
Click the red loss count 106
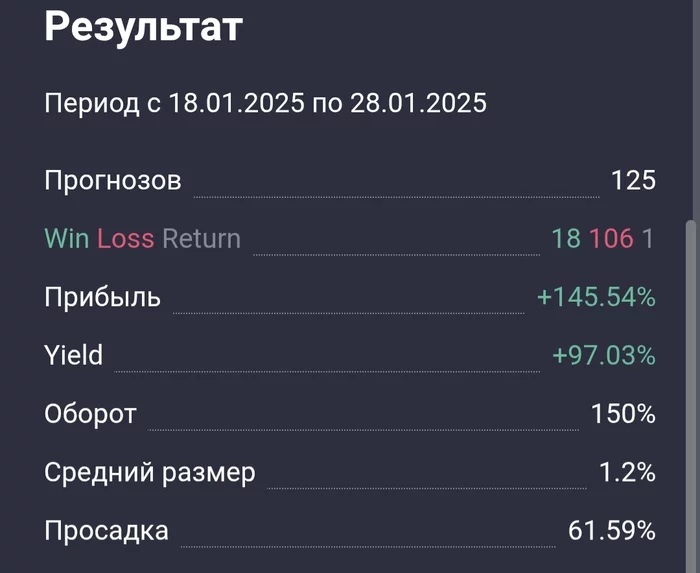tap(611, 238)
